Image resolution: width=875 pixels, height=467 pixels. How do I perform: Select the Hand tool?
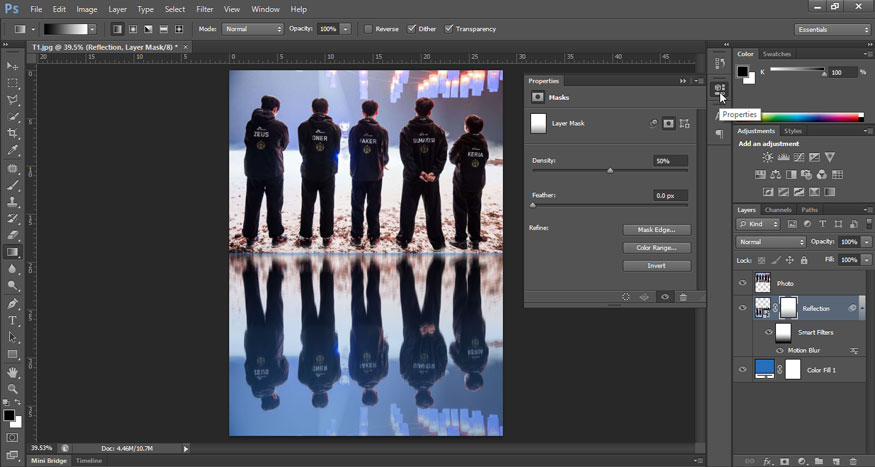13,371
